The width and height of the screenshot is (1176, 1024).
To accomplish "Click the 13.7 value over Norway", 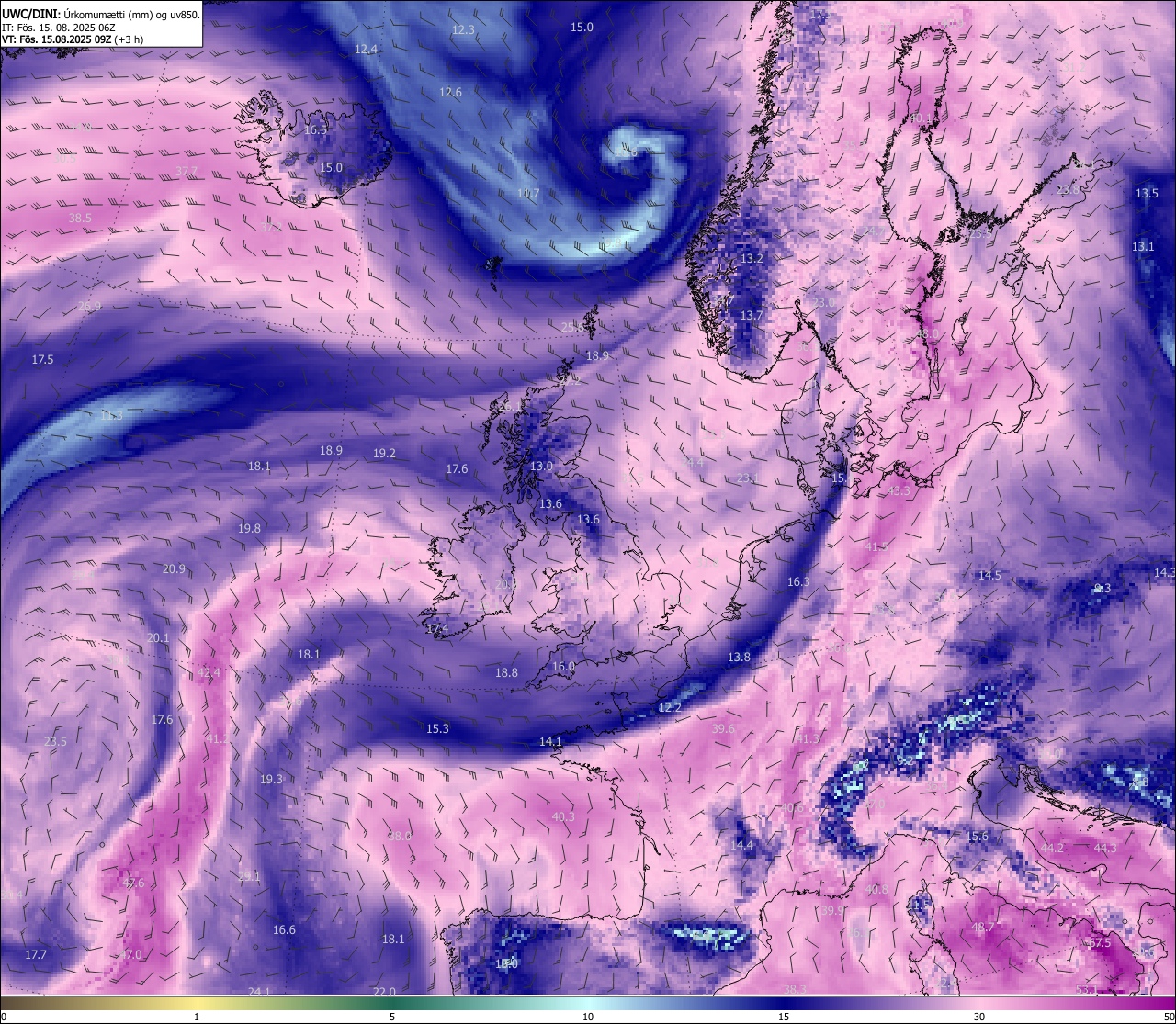I will pyautogui.click(x=752, y=315).
